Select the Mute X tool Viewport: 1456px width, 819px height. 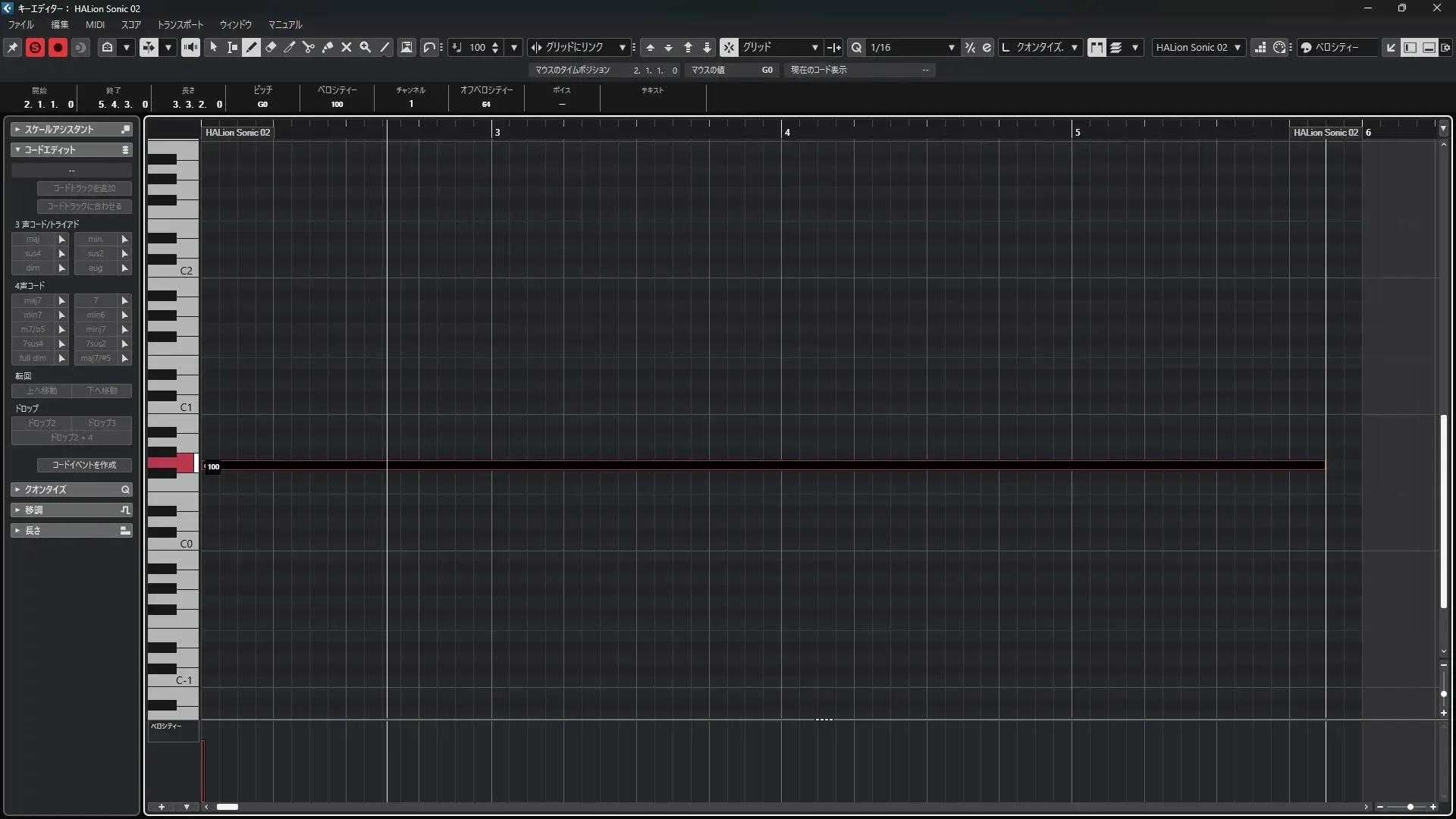coord(347,47)
